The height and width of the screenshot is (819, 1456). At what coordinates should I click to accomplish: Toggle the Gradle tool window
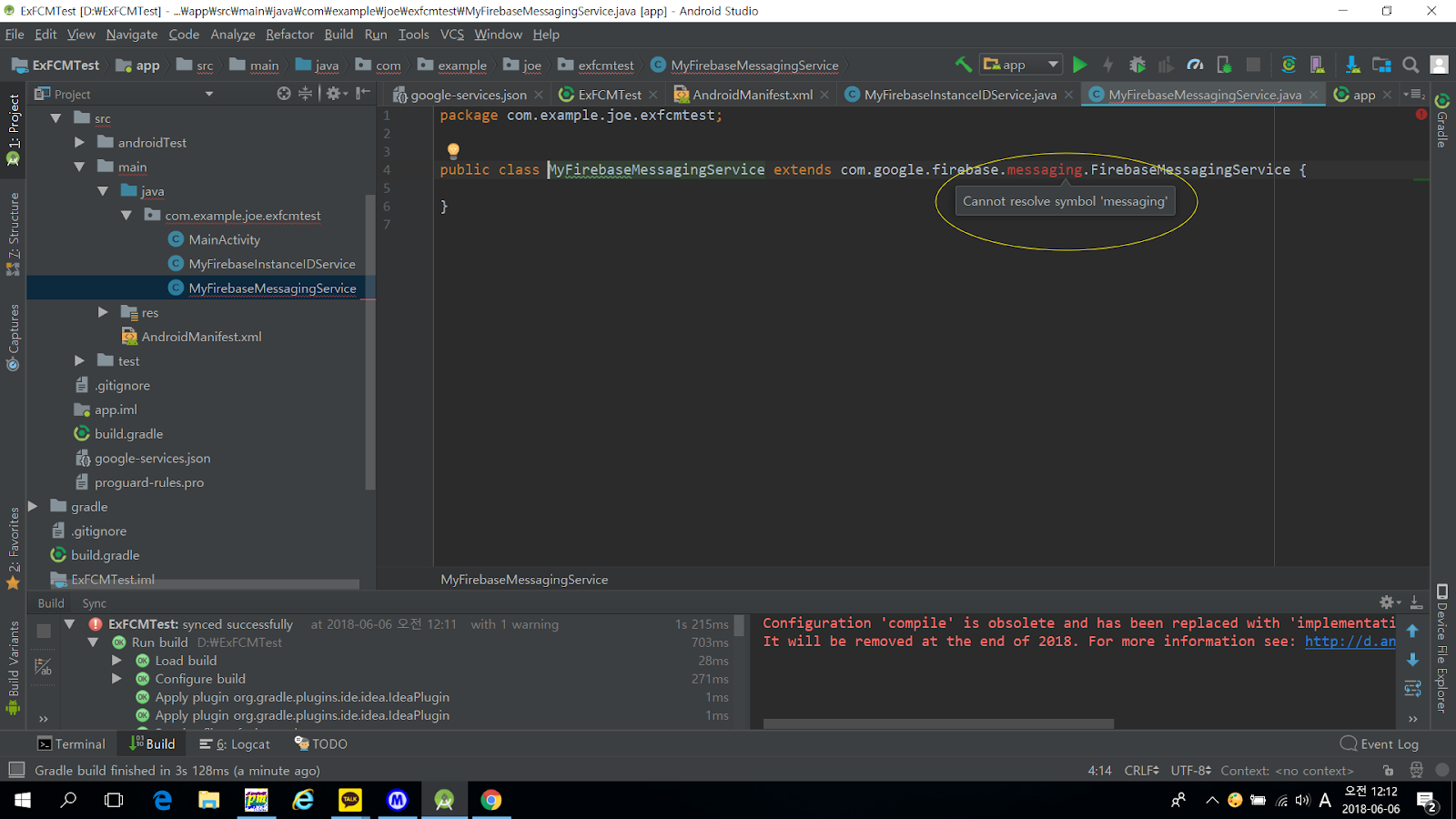[1442, 120]
